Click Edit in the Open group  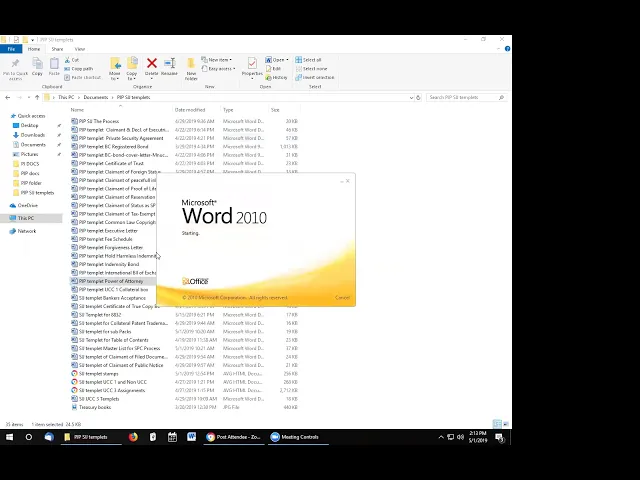273,69
